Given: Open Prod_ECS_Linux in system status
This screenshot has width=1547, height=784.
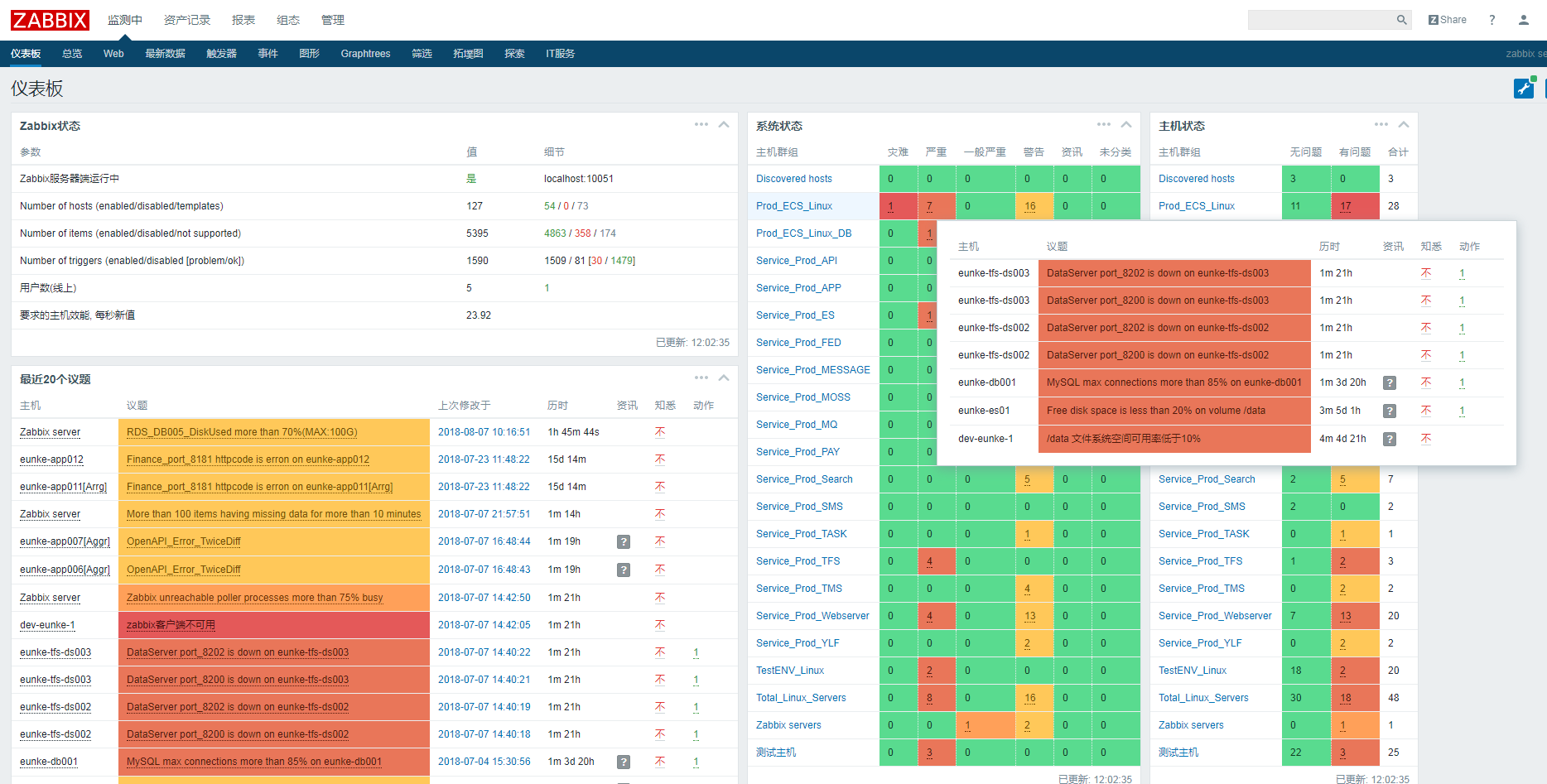Looking at the screenshot, I should (x=794, y=206).
